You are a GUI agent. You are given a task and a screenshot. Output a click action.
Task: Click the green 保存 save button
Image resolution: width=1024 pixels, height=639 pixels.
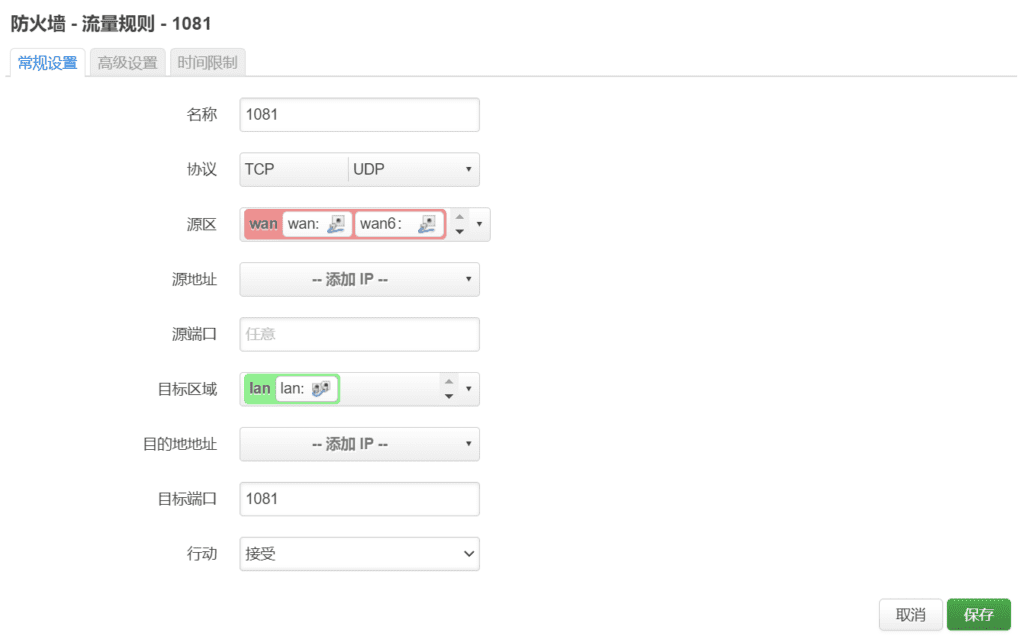(978, 614)
